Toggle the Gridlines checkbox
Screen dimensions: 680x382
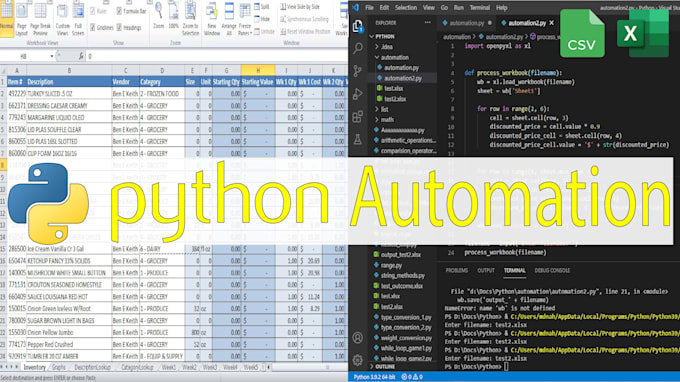click(x=92, y=27)
